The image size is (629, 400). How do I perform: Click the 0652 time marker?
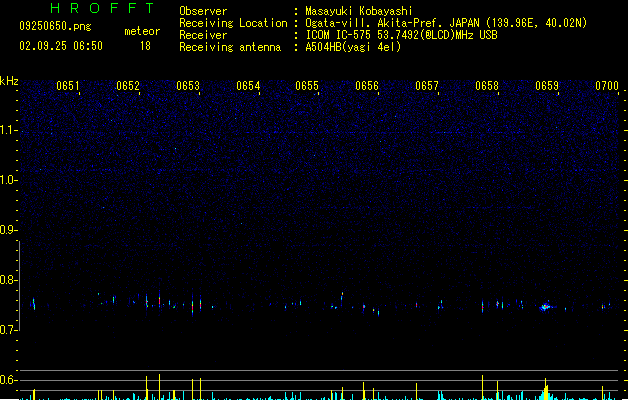[128, 86]
